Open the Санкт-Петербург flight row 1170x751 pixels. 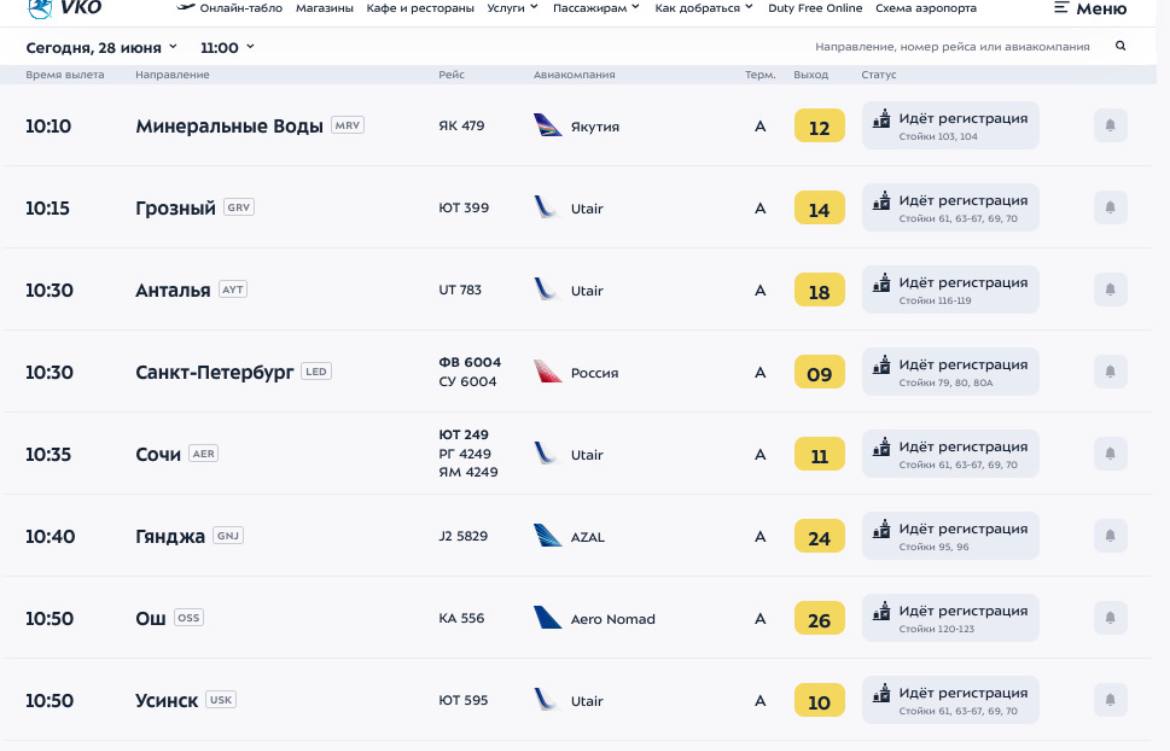(215, 372)
